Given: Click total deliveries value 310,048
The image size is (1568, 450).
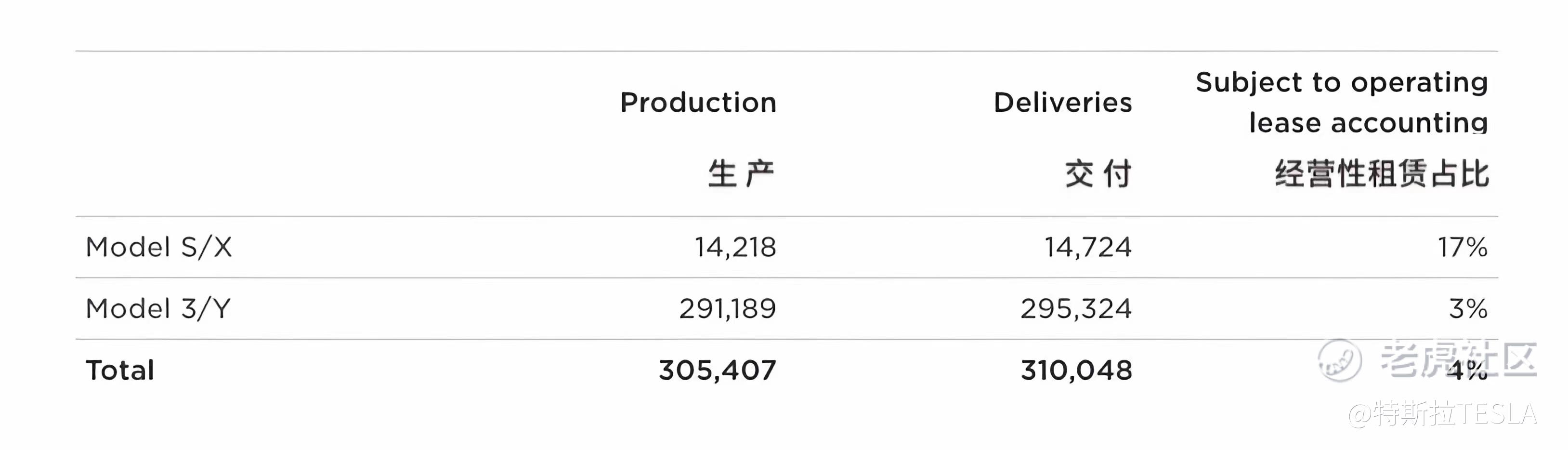Looking at the screenshot, I should (1076, 370).
